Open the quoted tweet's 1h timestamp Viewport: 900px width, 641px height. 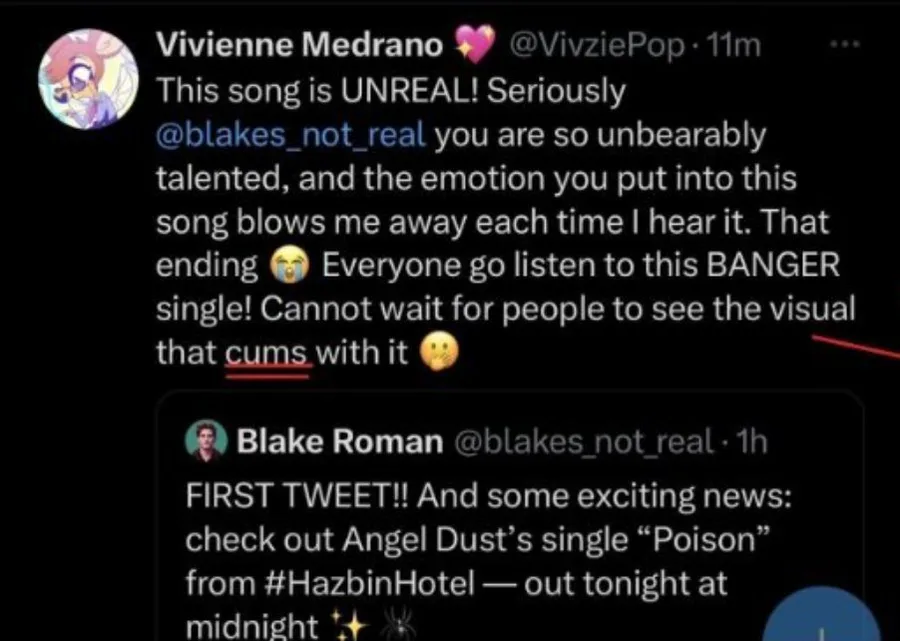coord(749,440)
